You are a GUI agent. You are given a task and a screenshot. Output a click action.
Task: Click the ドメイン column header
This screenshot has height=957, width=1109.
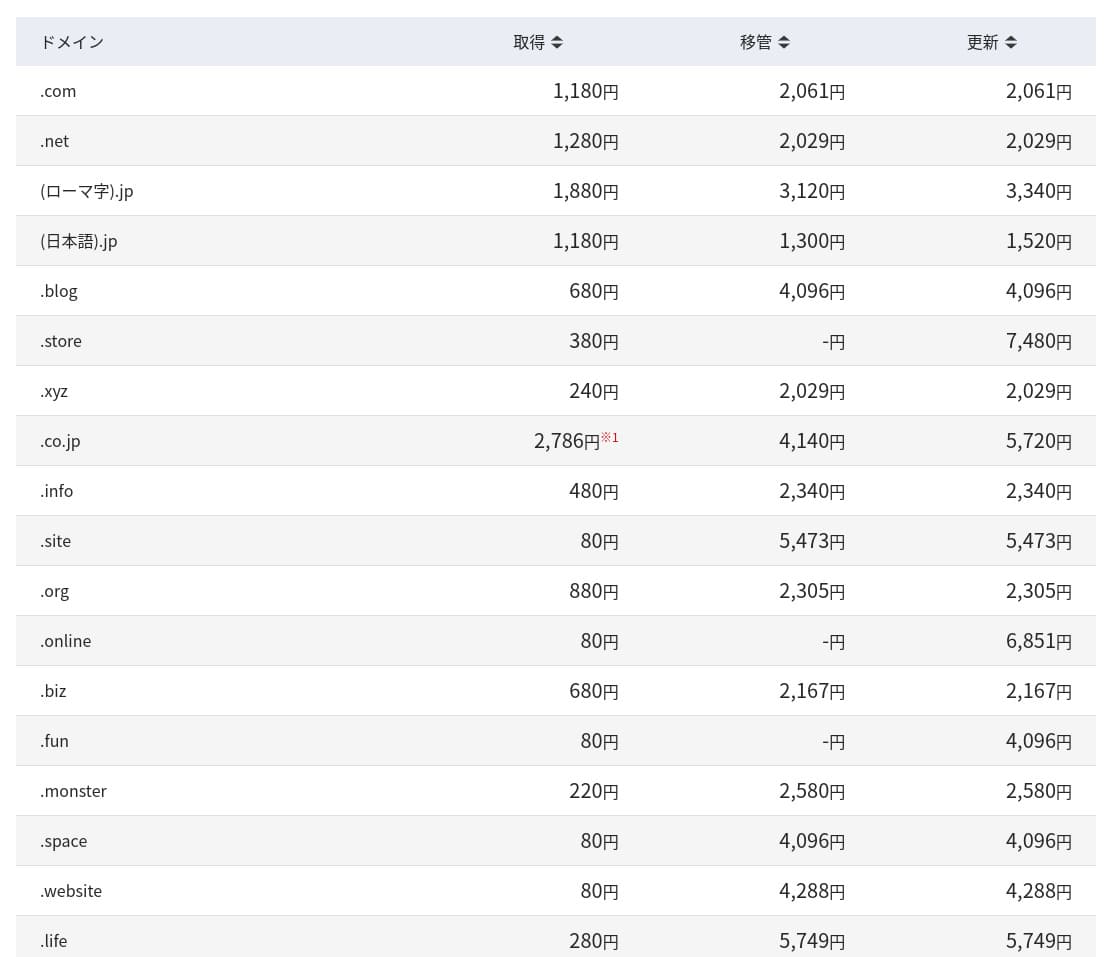tap(72, 42)
